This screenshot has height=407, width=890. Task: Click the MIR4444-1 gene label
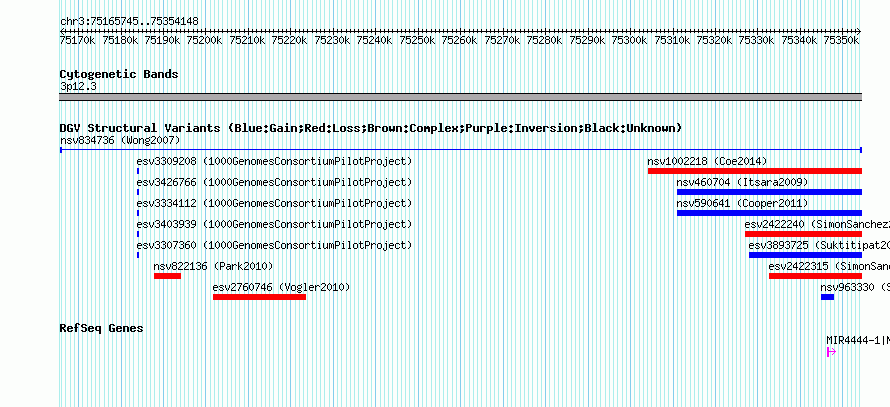coord(858,340)
